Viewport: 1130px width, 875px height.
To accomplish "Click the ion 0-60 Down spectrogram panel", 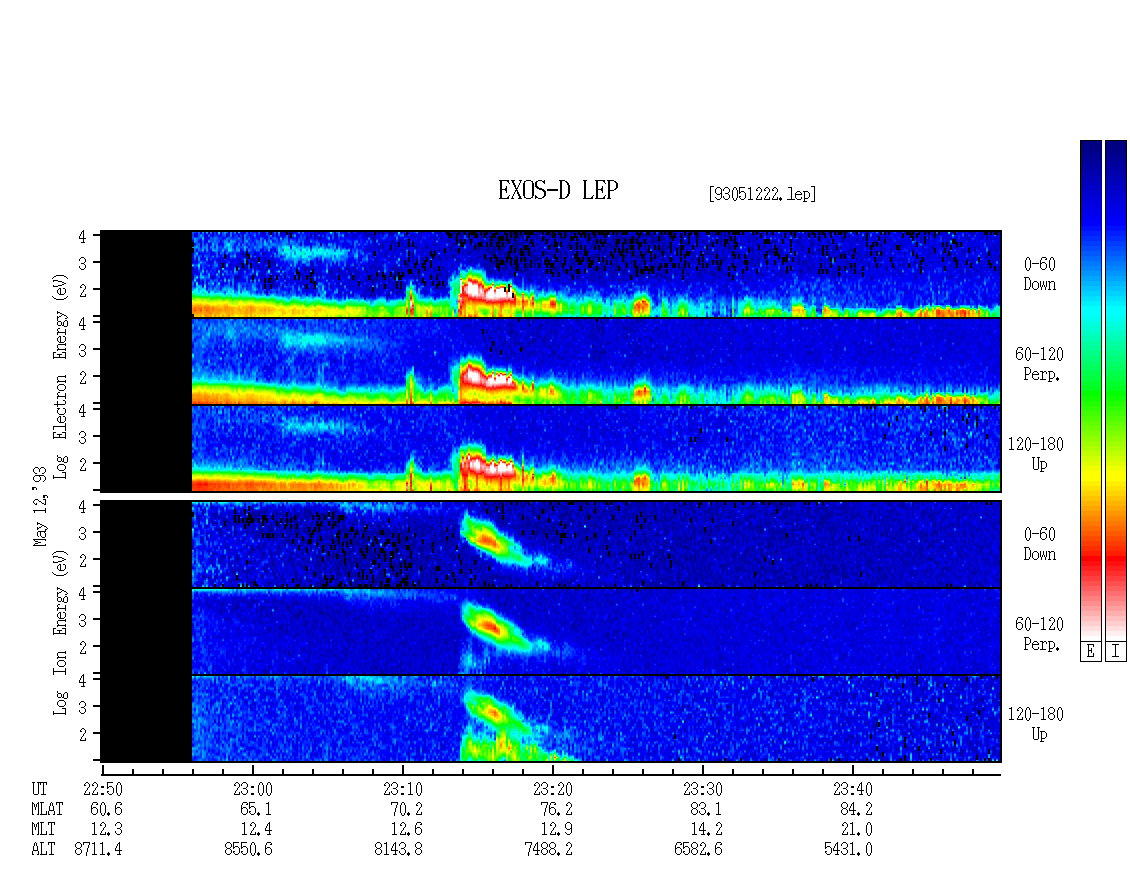I will [x=551, y=544].
